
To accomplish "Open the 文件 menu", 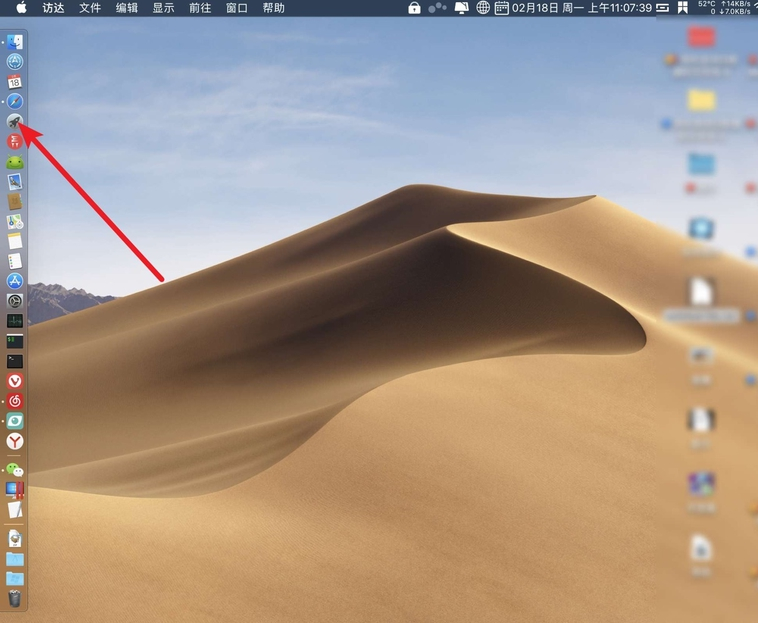I will click(x=90, y=8).
